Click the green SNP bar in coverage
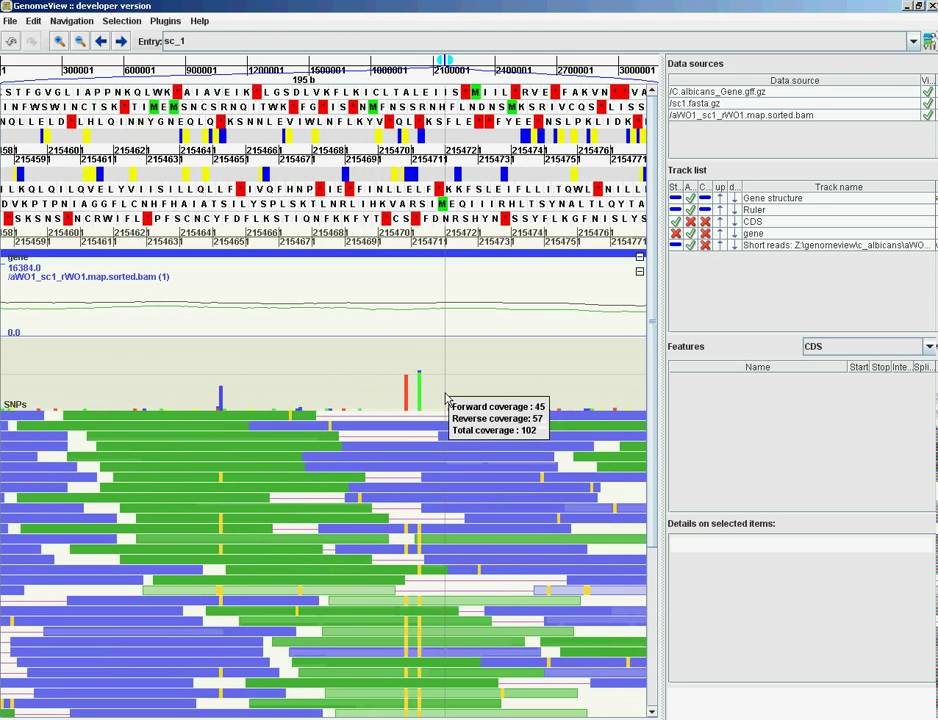The width and height of the screenshot is (938, 720). [419, 392]
